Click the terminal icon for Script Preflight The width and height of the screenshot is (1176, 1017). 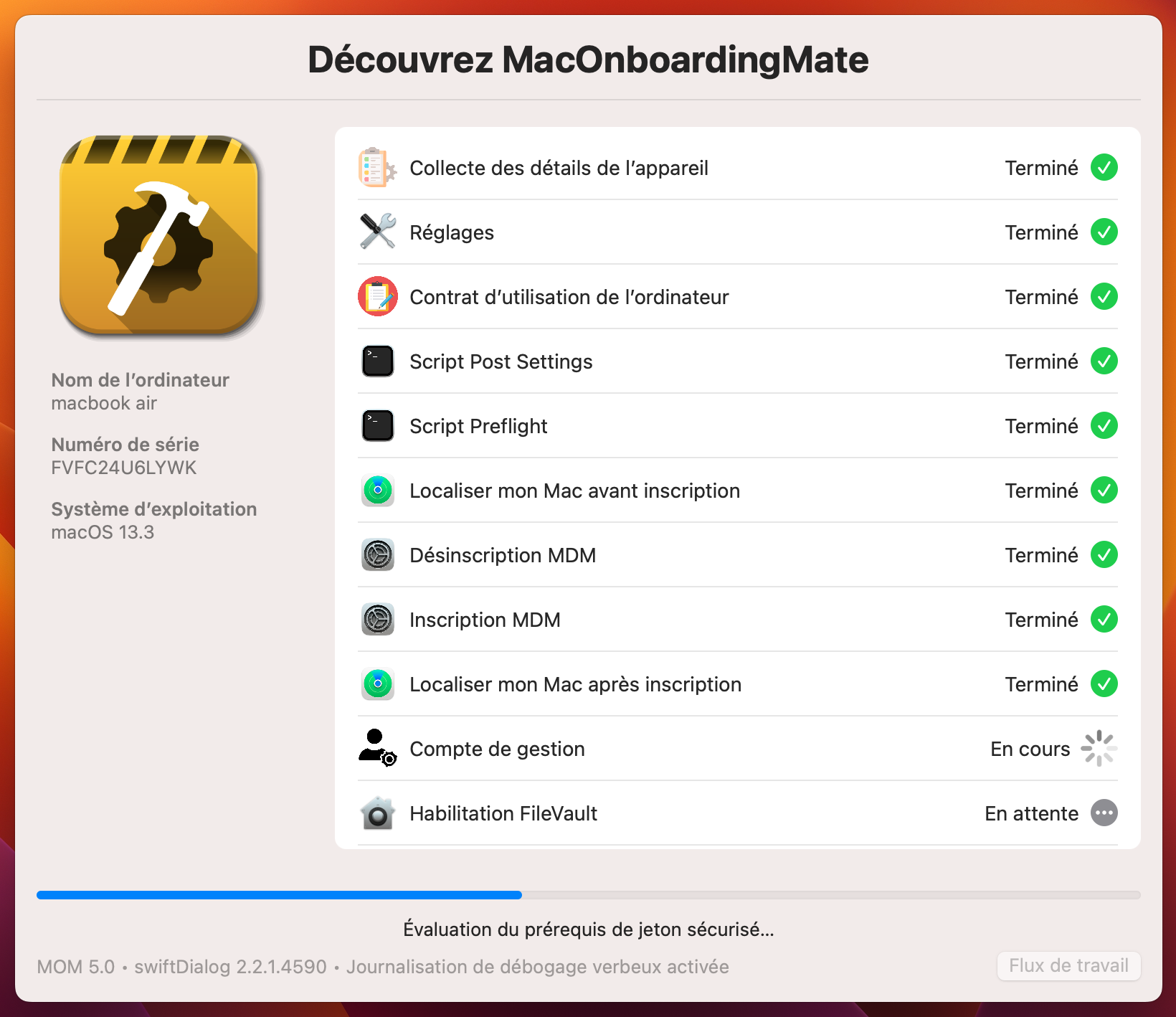[377, 426]
